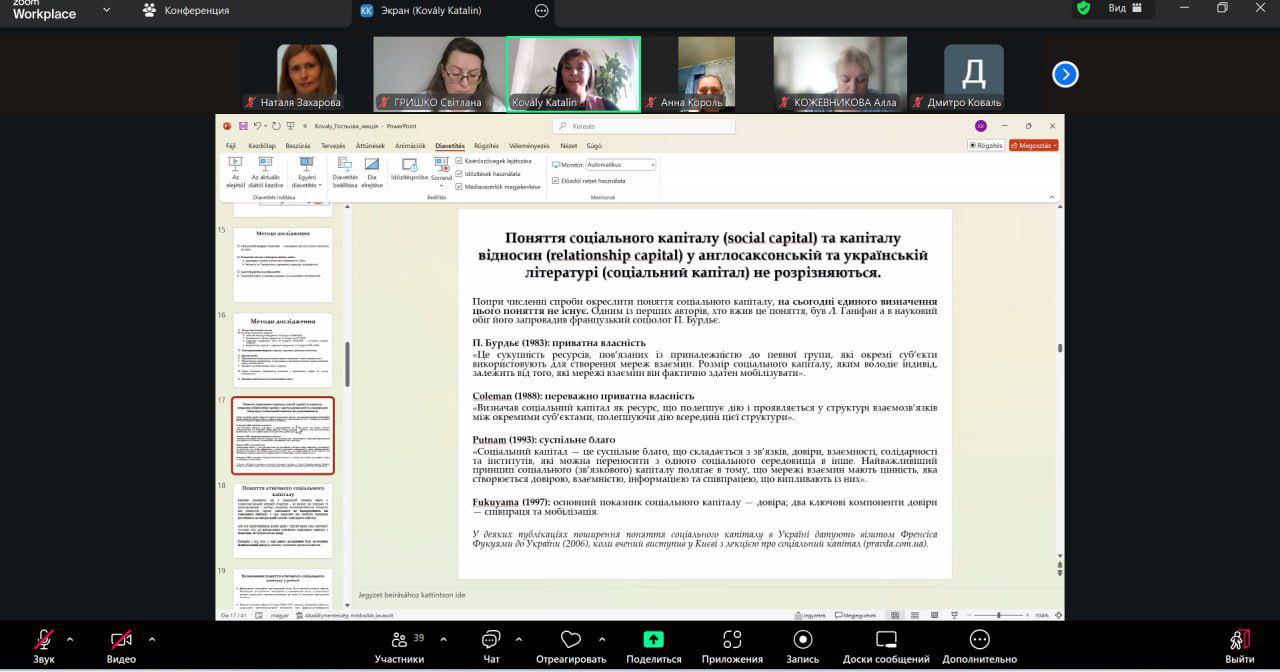Switch to the Animációk ribbon tab

[410, 146]
